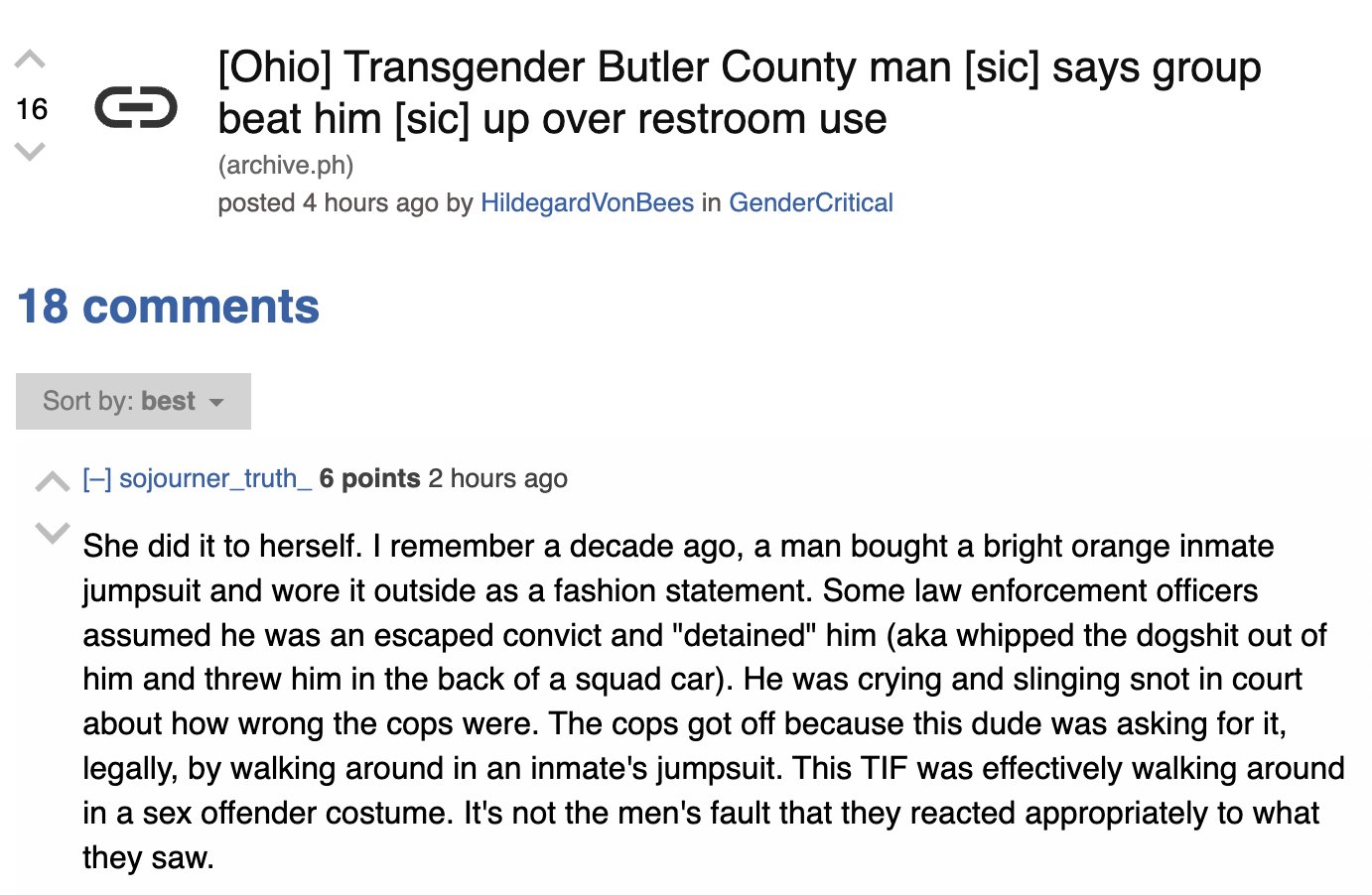Click the 18 comments heading
The width and height of the screenshot is (1372, 895).
coord(169,306)
